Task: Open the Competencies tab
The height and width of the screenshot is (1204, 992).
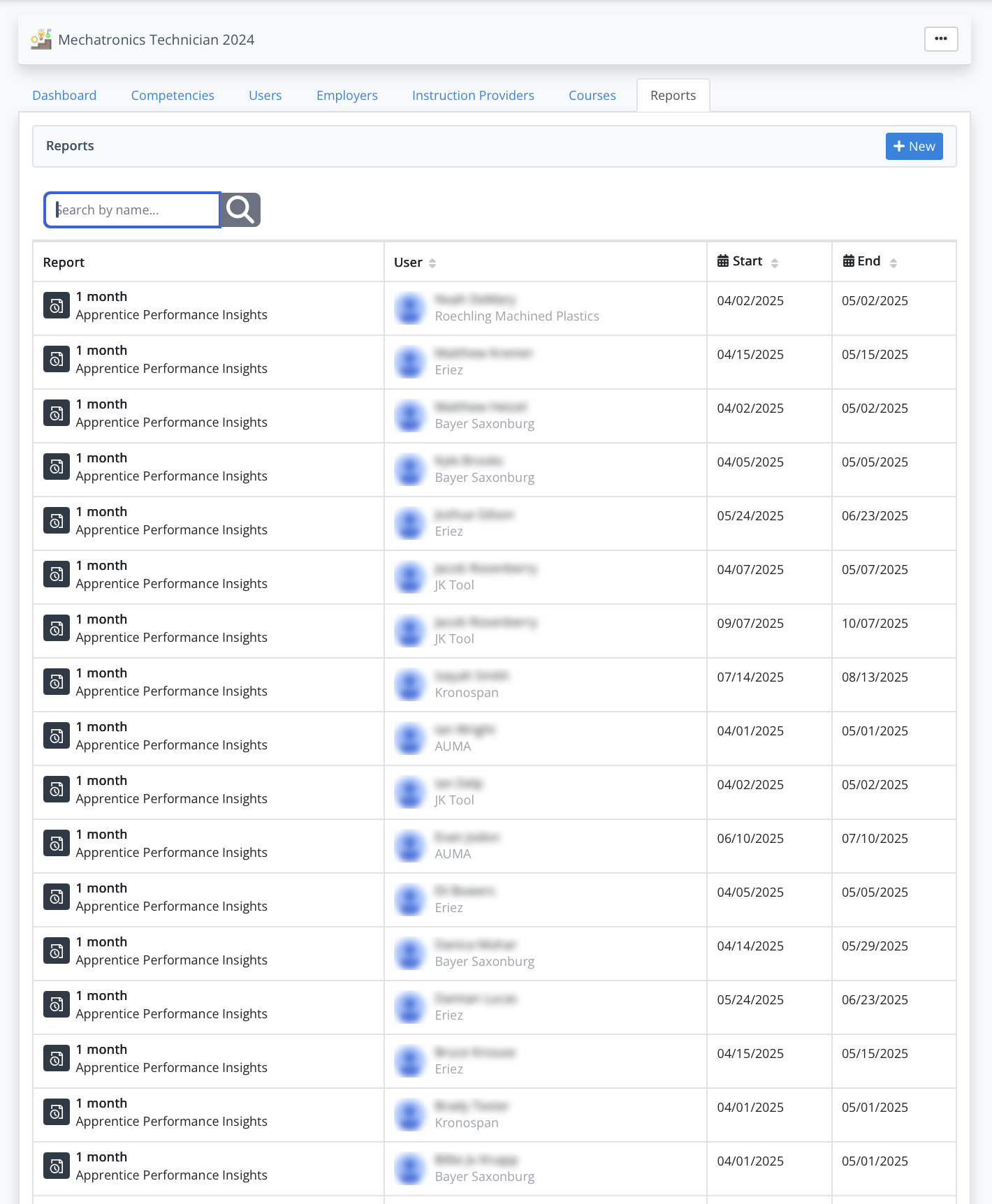Action: tap(173, 96)
